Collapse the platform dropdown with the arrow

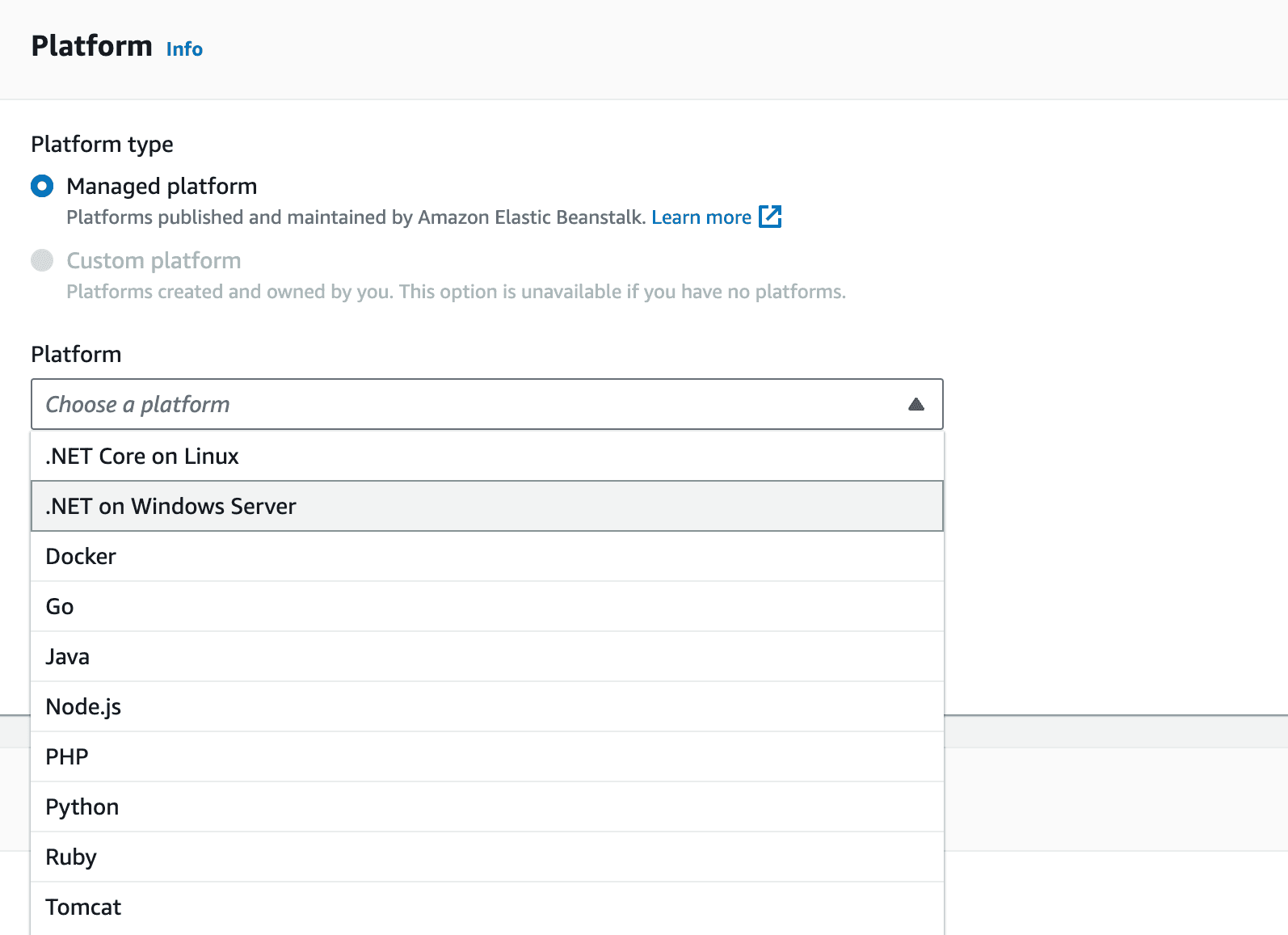click(x=915, y=404)
